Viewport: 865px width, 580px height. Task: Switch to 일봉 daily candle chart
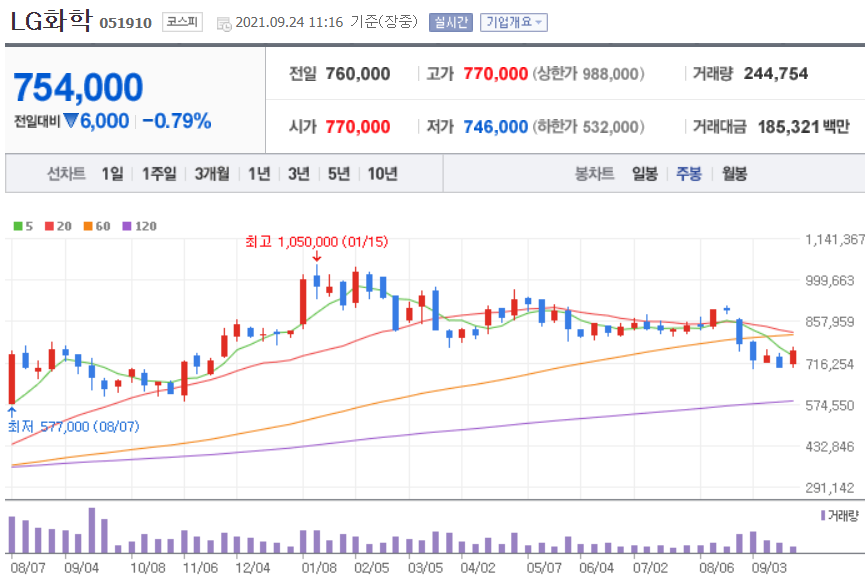645,174
